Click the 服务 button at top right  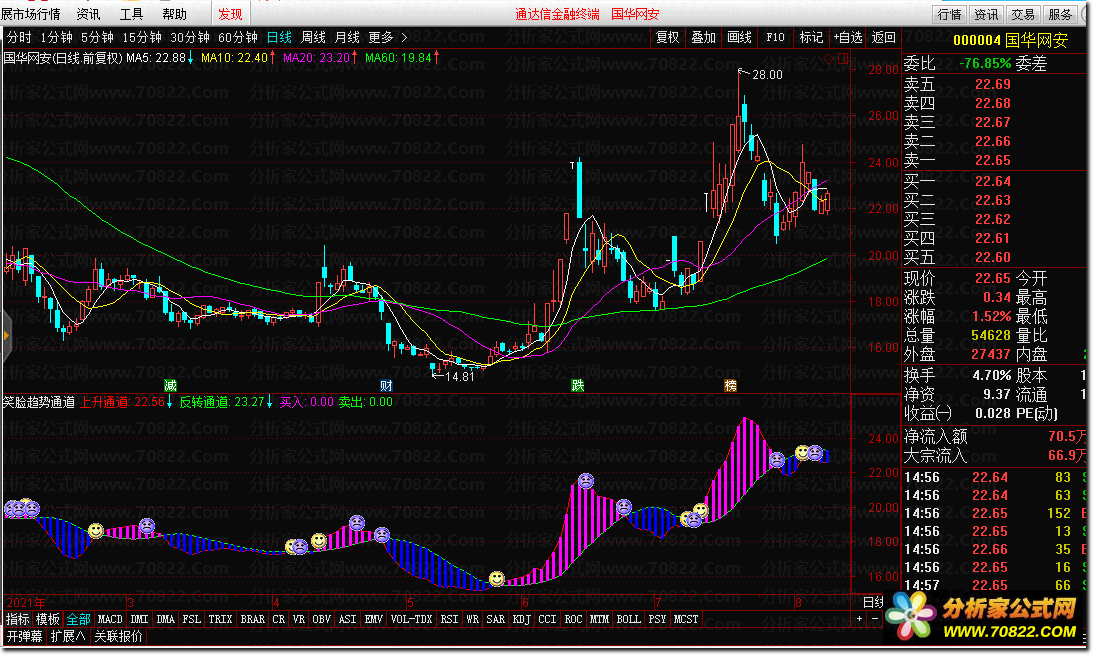pos(1060,15)
